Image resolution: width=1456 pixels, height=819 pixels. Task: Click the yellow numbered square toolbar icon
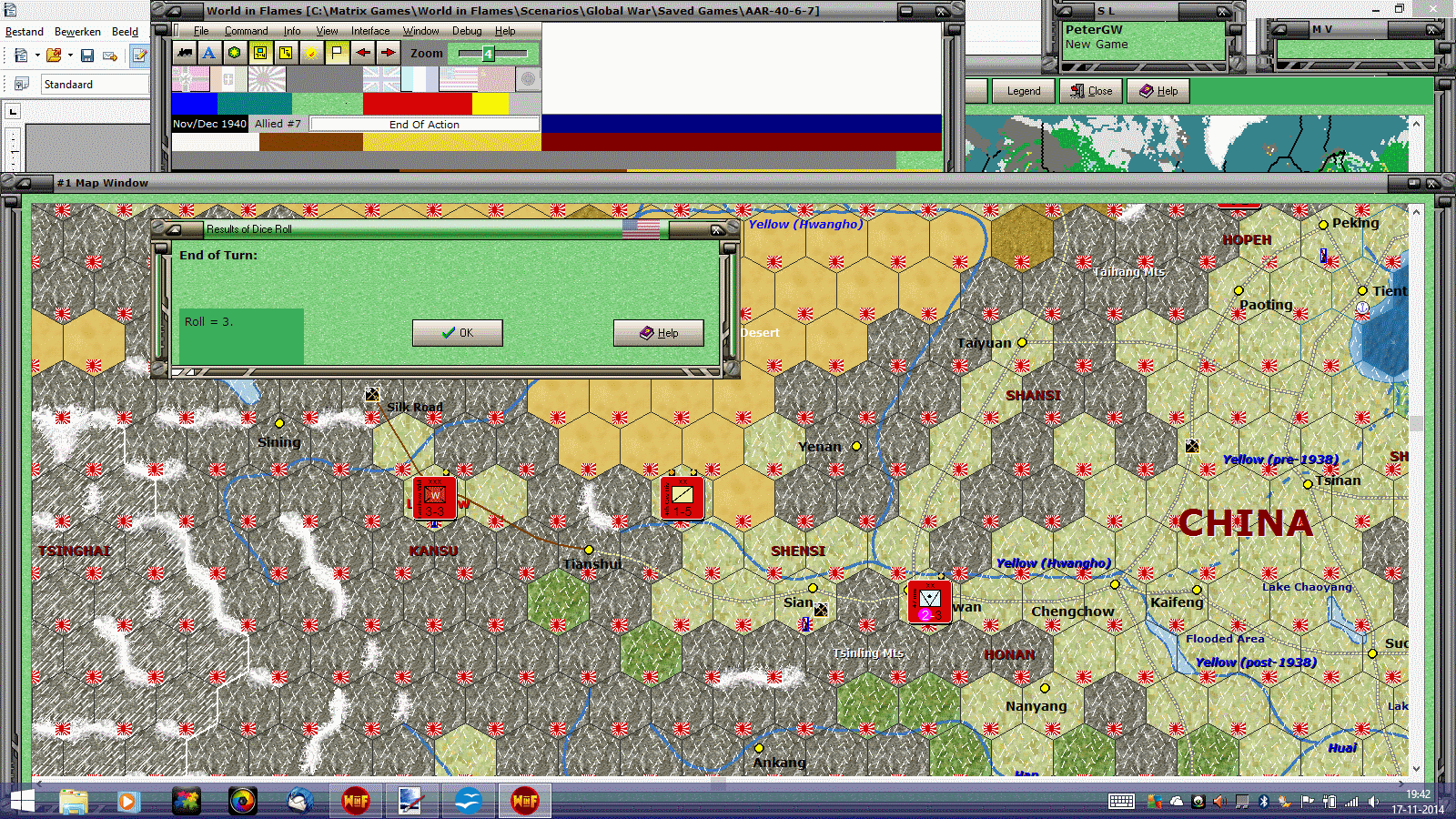tap(286, 53)
